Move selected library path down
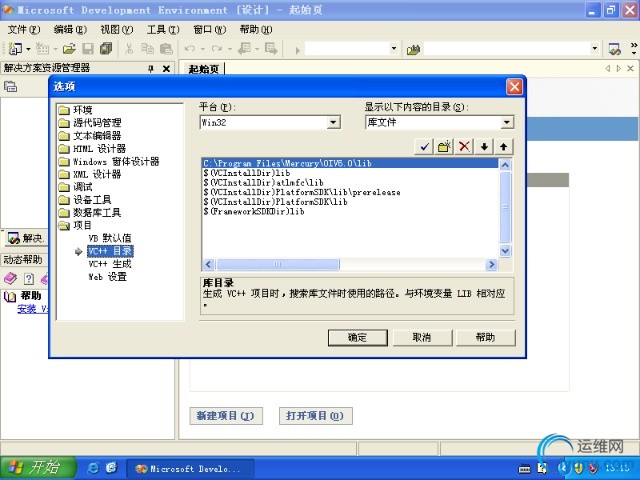Image resolution: width=640 pixels, height=480 pixels. coord(484,146)
